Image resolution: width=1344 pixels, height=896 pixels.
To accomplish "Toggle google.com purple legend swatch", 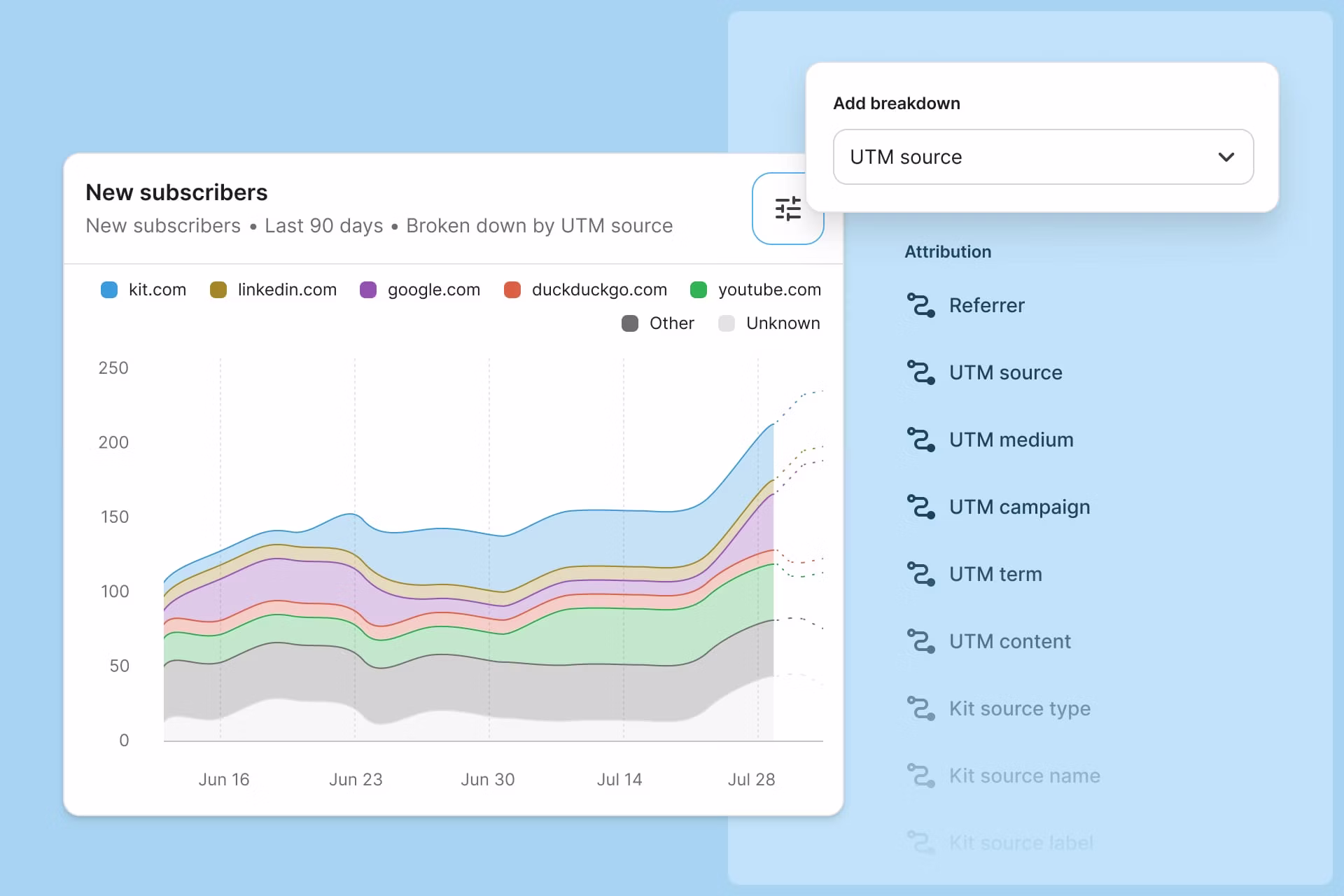I will pyautogui.click(x=368, y=290).
